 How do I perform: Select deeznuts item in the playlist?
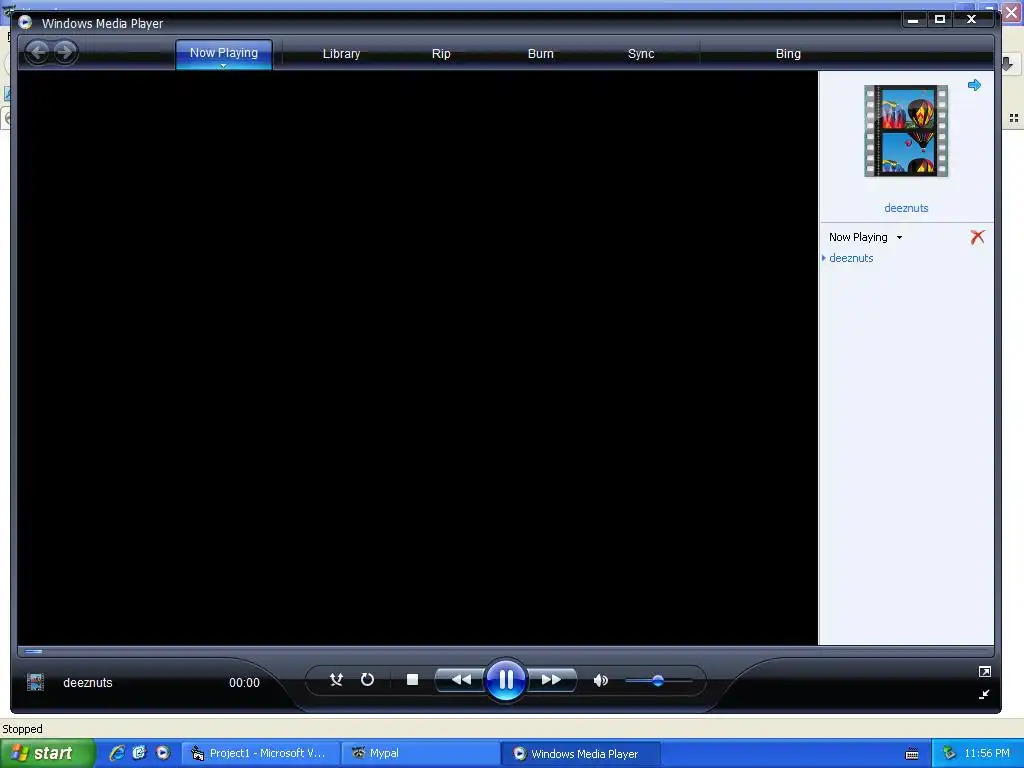pyautogui.click(x=851, y=258)
